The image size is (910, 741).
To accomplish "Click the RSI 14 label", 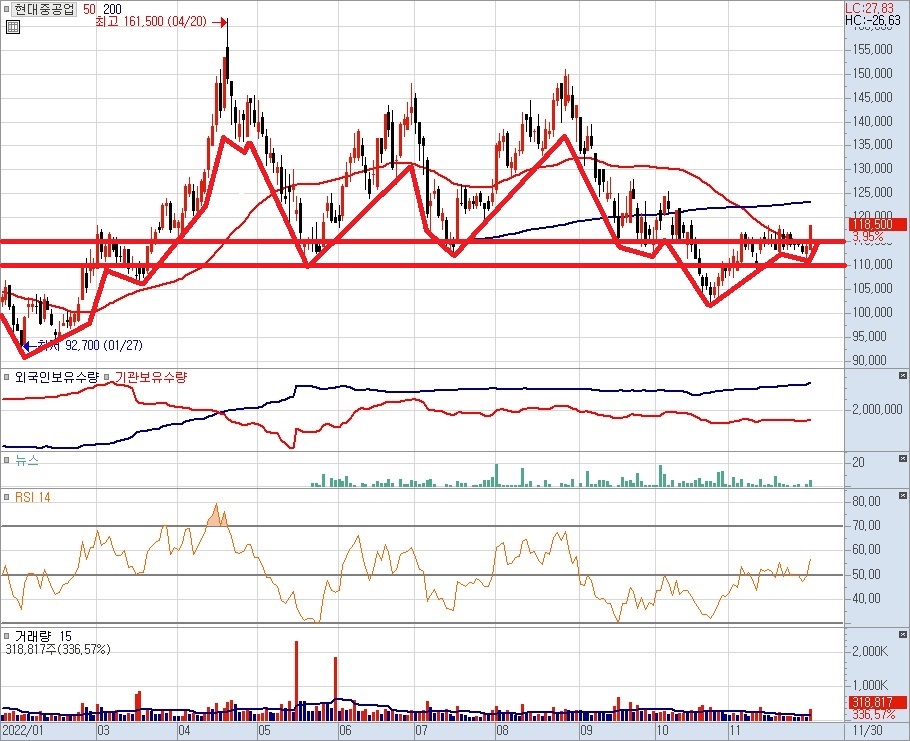I will (x=32, y=497).
